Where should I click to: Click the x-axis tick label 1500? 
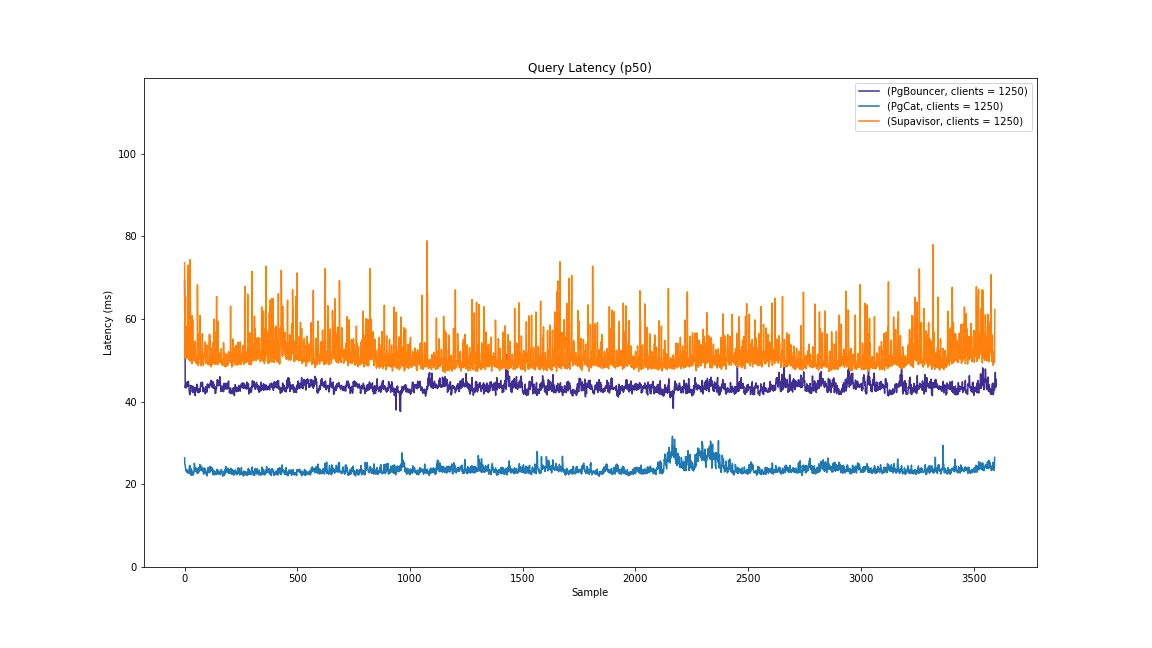coord(522,578)
